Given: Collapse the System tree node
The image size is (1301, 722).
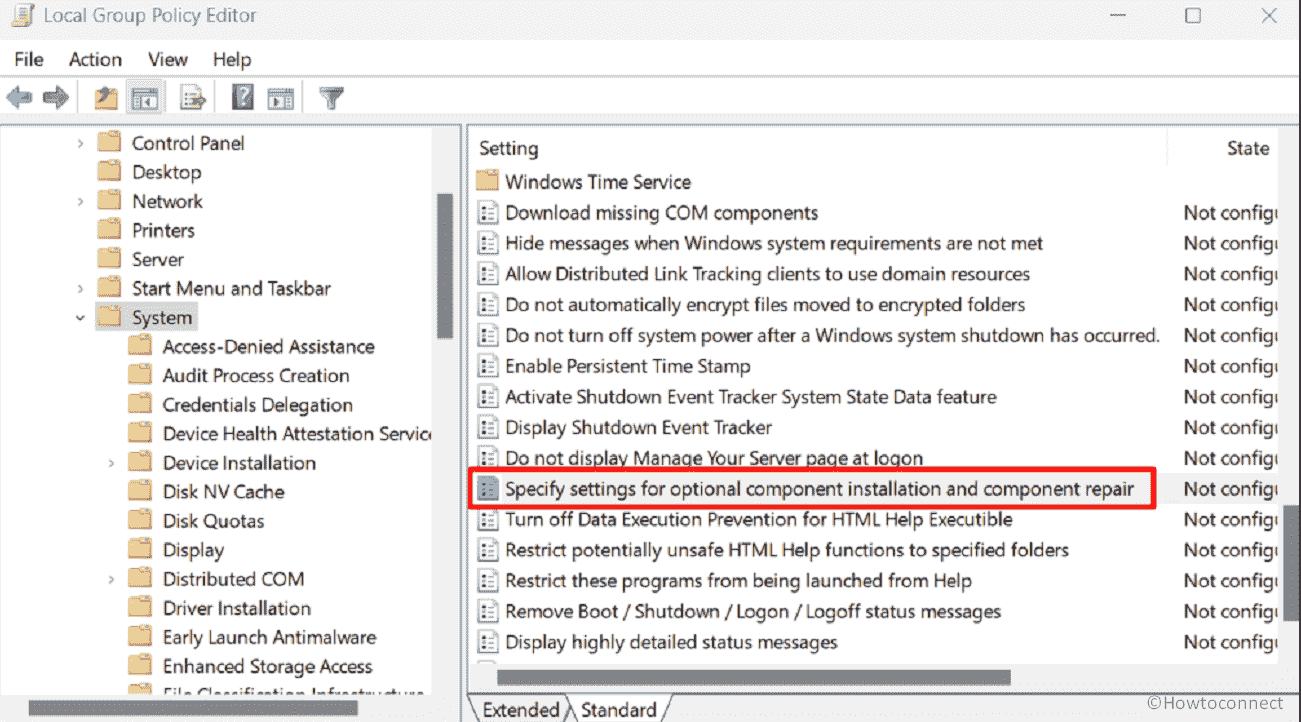Looking at the screenshot, I should coord(81,318).
